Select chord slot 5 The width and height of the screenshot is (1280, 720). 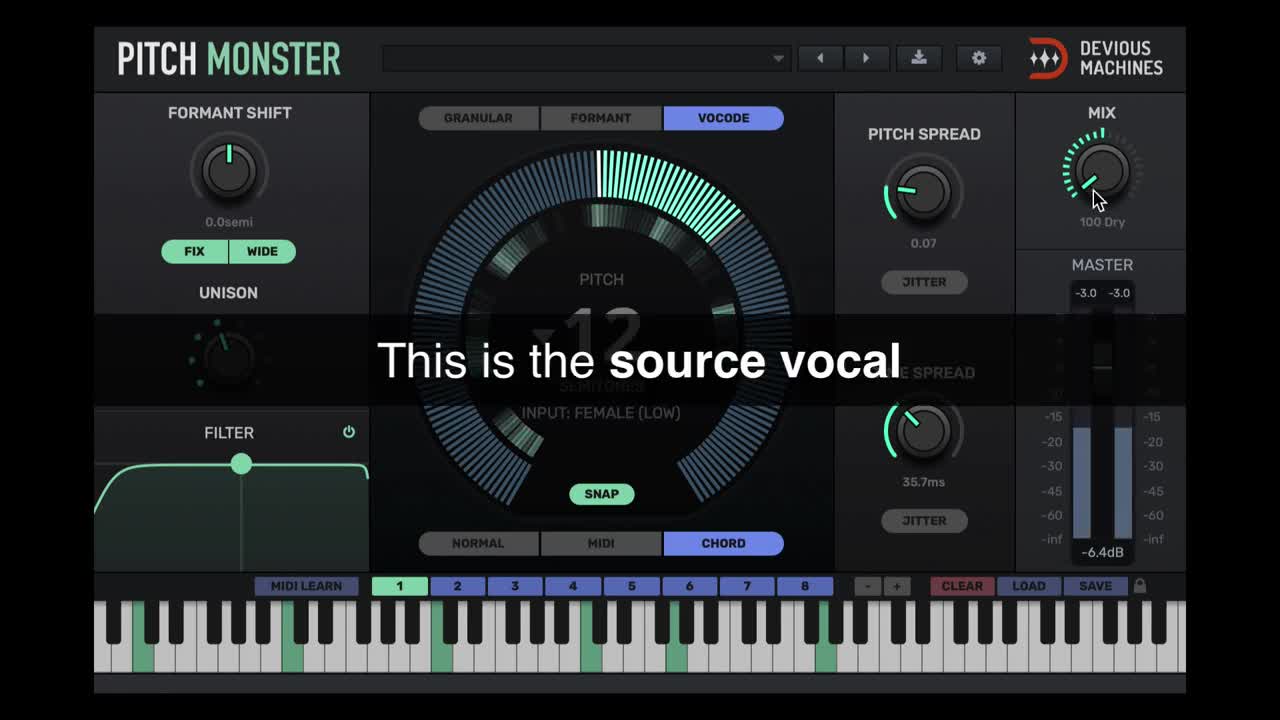tap(631, 586)
